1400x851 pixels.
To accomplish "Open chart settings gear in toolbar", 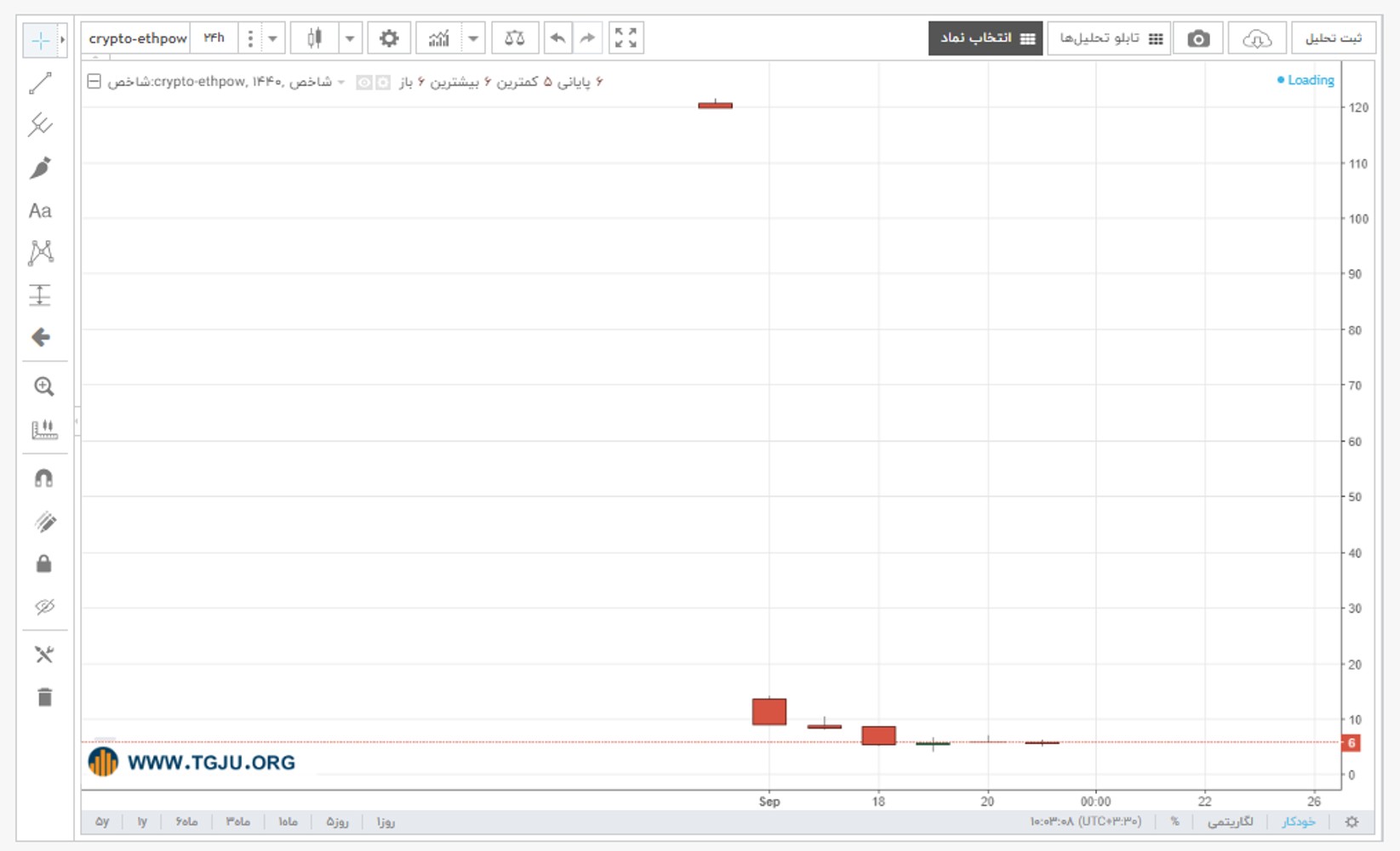I will 389,38.
